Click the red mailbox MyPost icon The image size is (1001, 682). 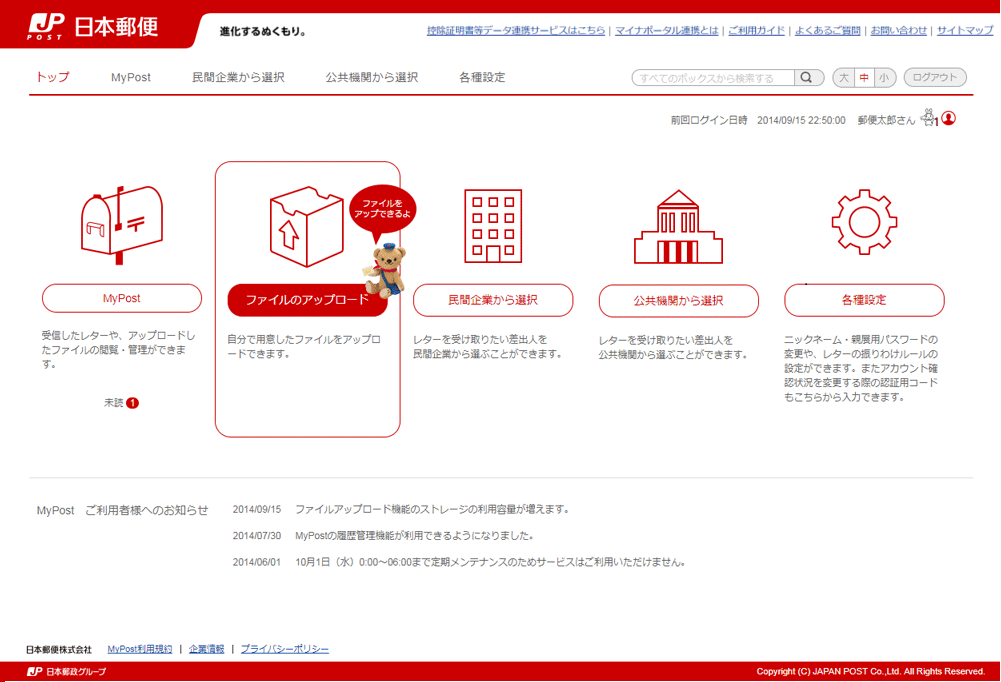pyautogui.click(x=122, y=225)
